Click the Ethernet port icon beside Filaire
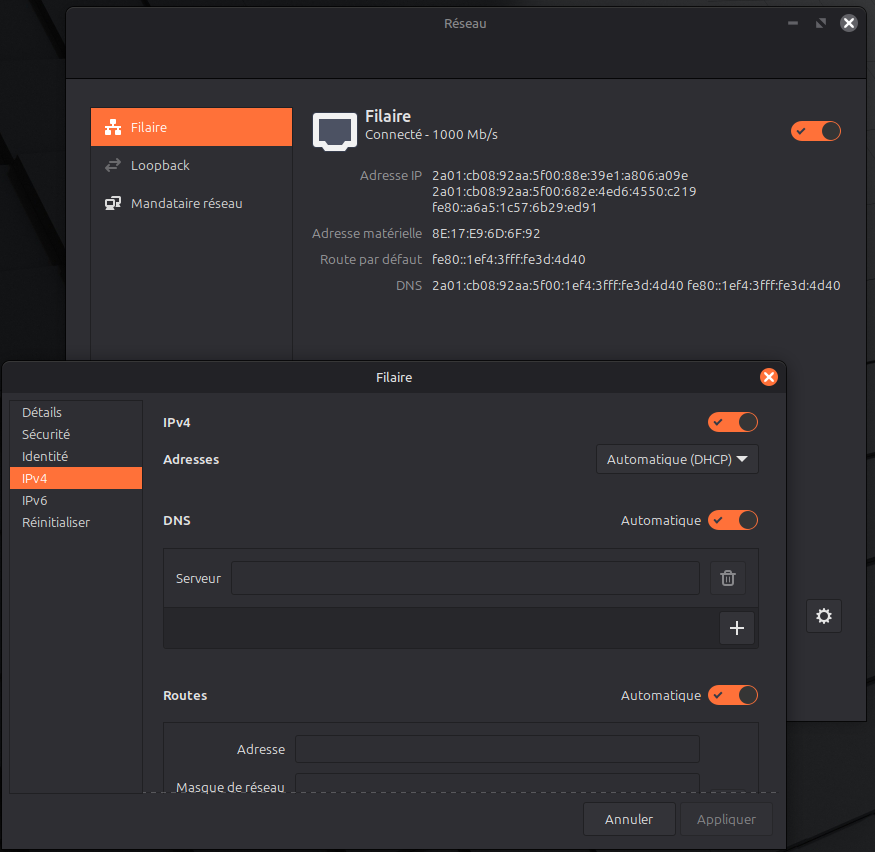The width and height of the screenshot is (875, 852). click(x=334, y=131)
